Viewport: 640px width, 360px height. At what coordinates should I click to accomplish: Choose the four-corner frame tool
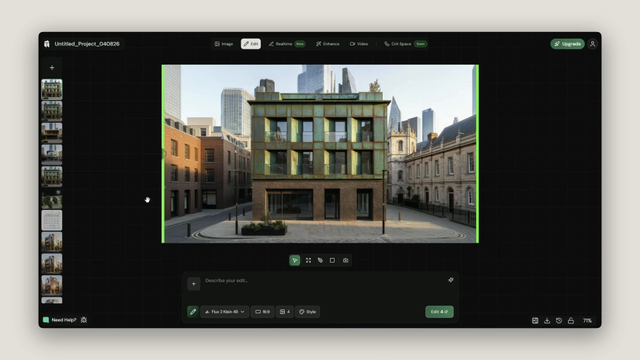click(x=309, y=260)
